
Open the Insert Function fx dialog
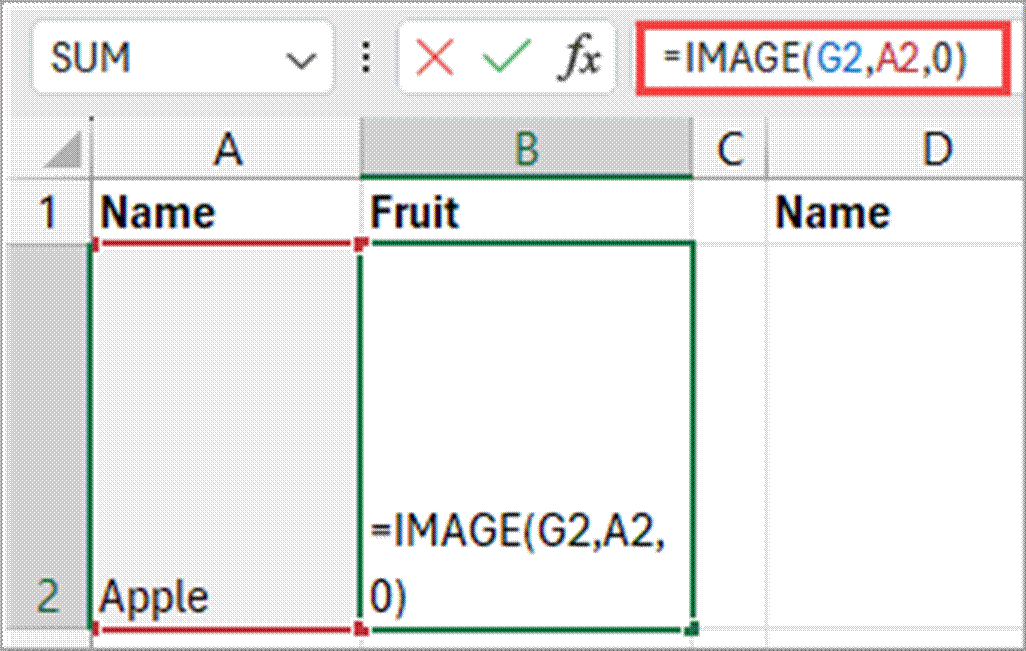point(579,61)
